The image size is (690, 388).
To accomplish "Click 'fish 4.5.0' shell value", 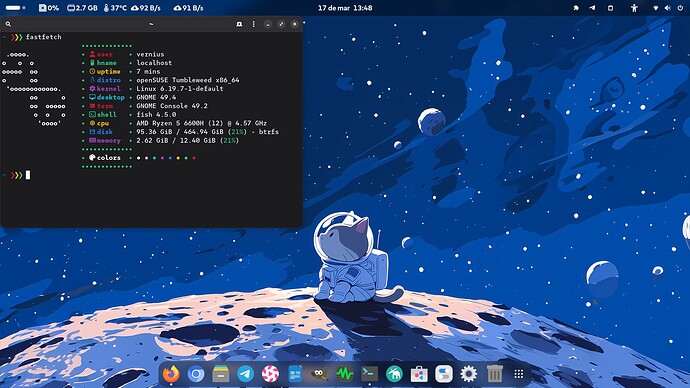I will point(156,114).
